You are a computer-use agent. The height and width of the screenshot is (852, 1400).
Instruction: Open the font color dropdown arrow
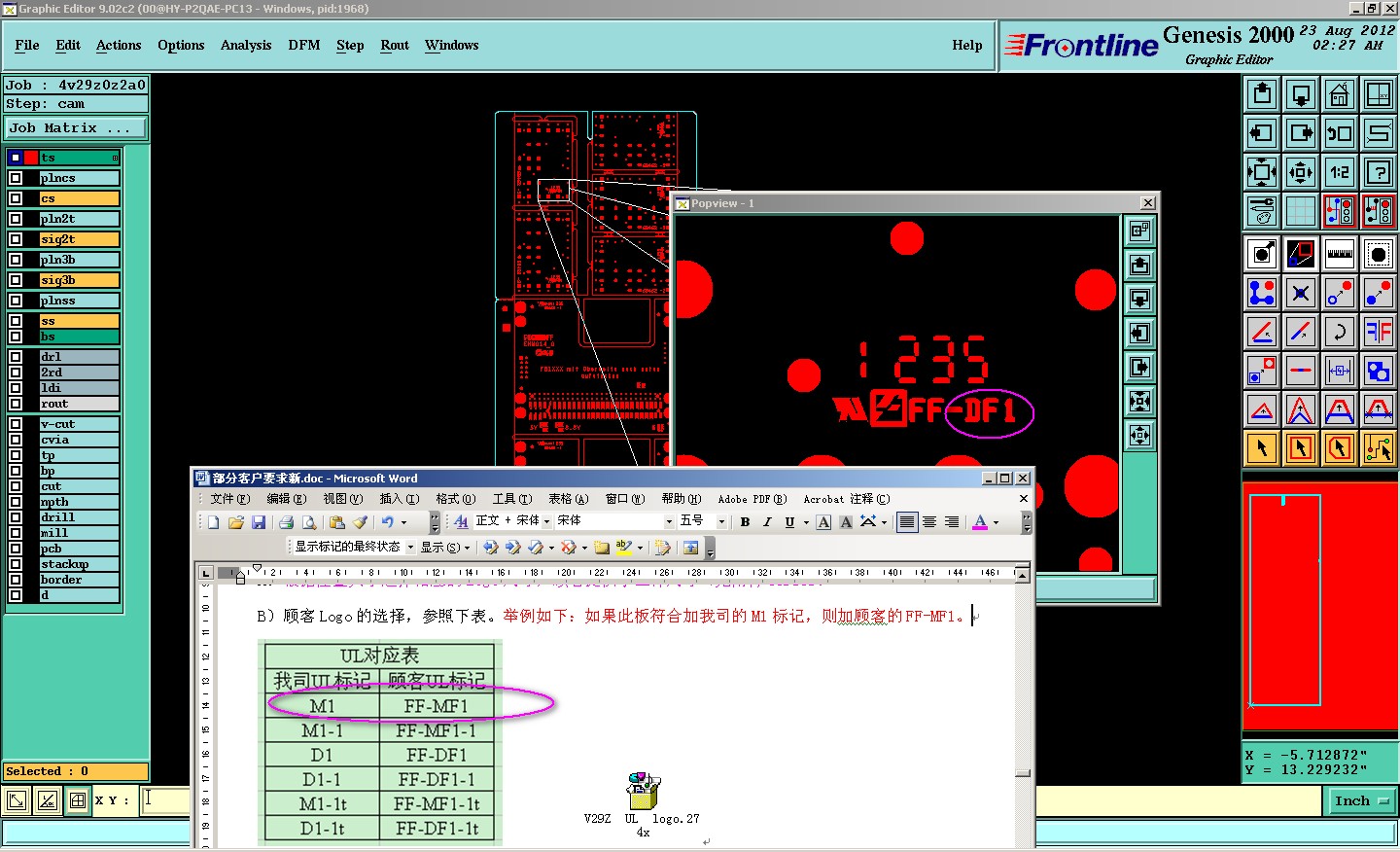[x=996, y=522]
